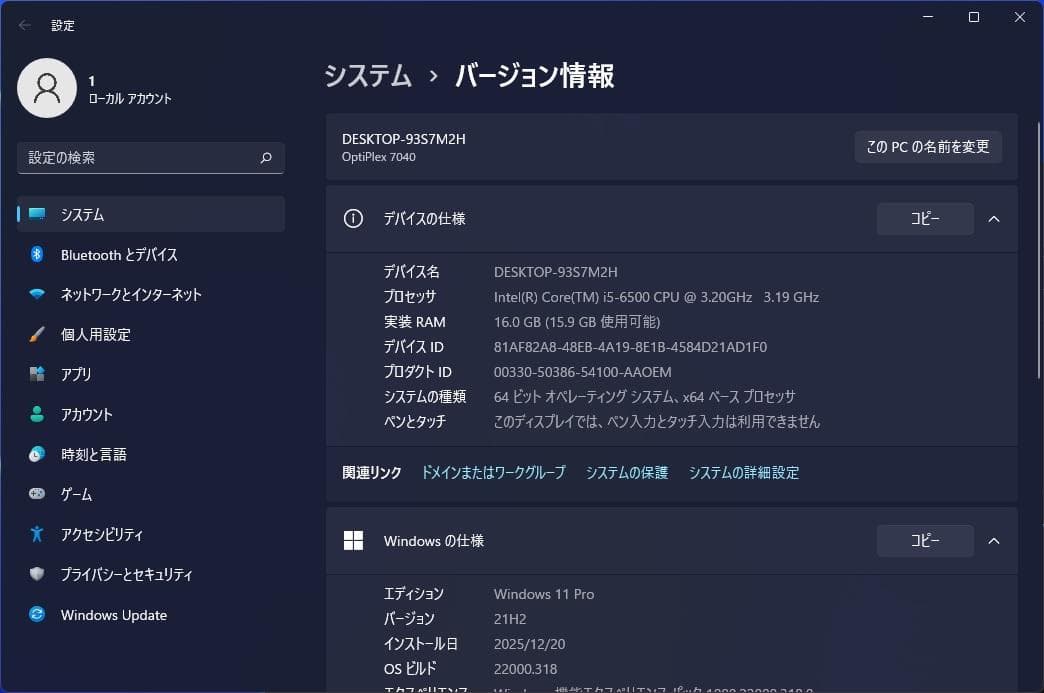Click the 個人用設定 paintbrush icon
The width and height of the screenshot is (1044, 693).
pyautogui.click(x=37, y=335)
